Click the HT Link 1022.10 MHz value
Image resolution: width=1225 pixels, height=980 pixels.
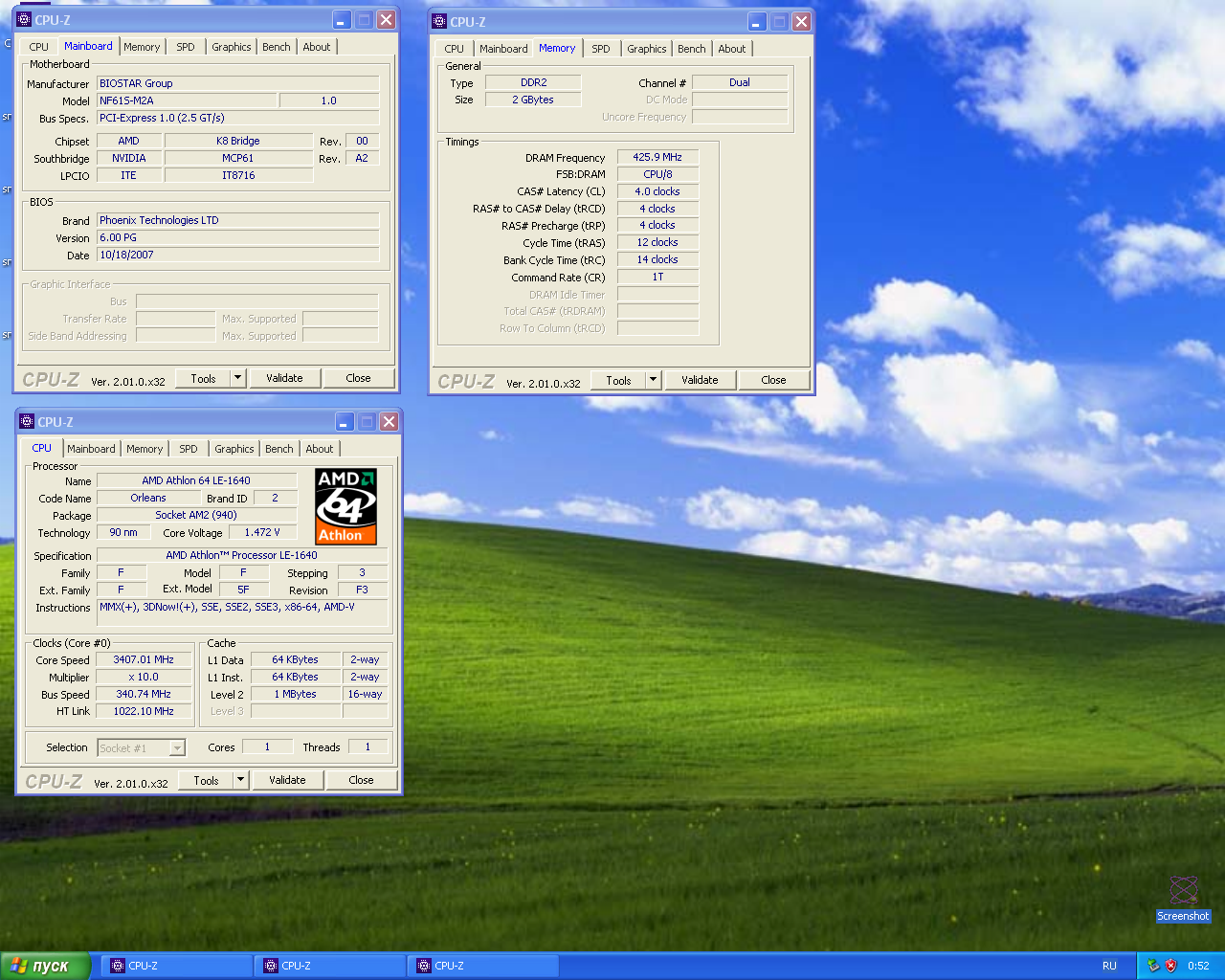[144, 711]
